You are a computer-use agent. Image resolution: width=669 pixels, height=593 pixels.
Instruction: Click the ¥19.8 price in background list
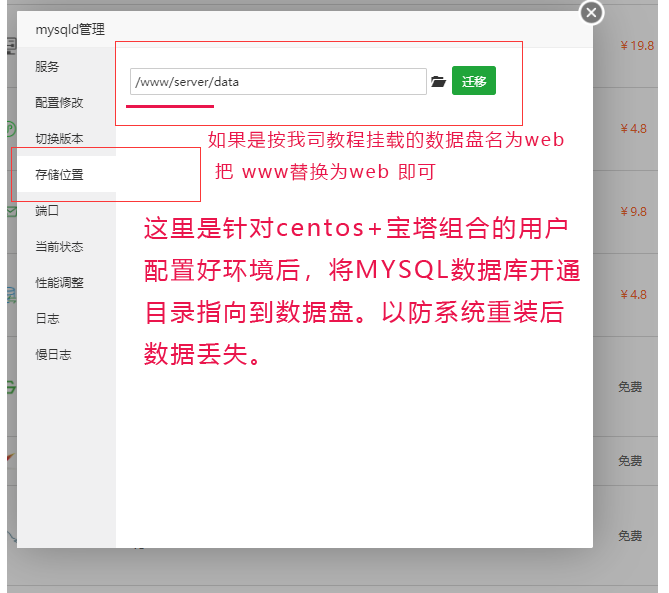636,46
